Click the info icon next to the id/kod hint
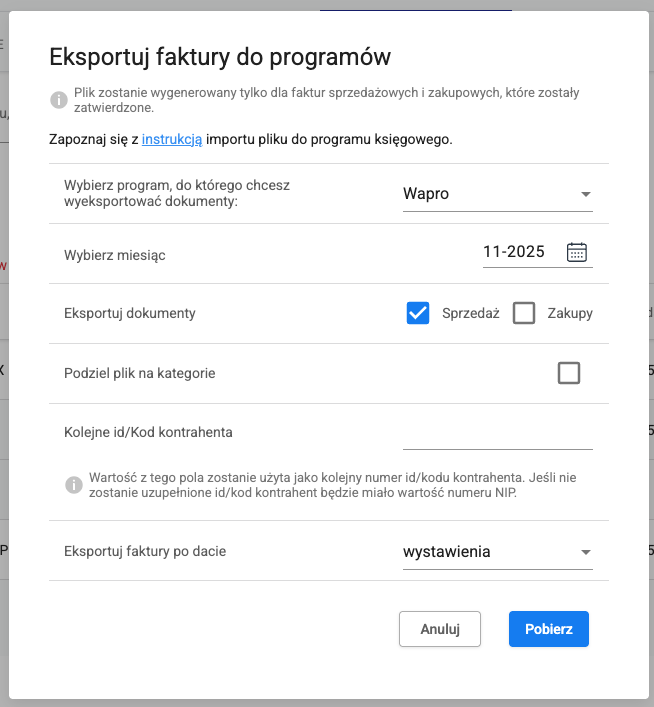This screenshot has height=707, width=654. point(73,484)
